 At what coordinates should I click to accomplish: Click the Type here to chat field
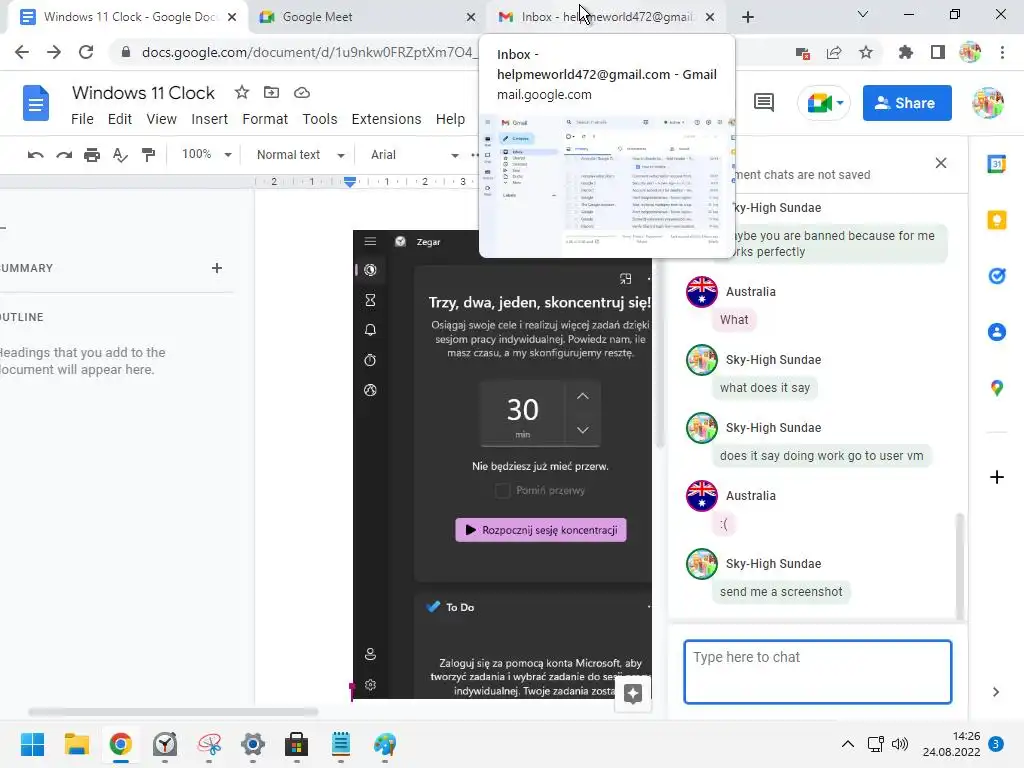point(818,671)
